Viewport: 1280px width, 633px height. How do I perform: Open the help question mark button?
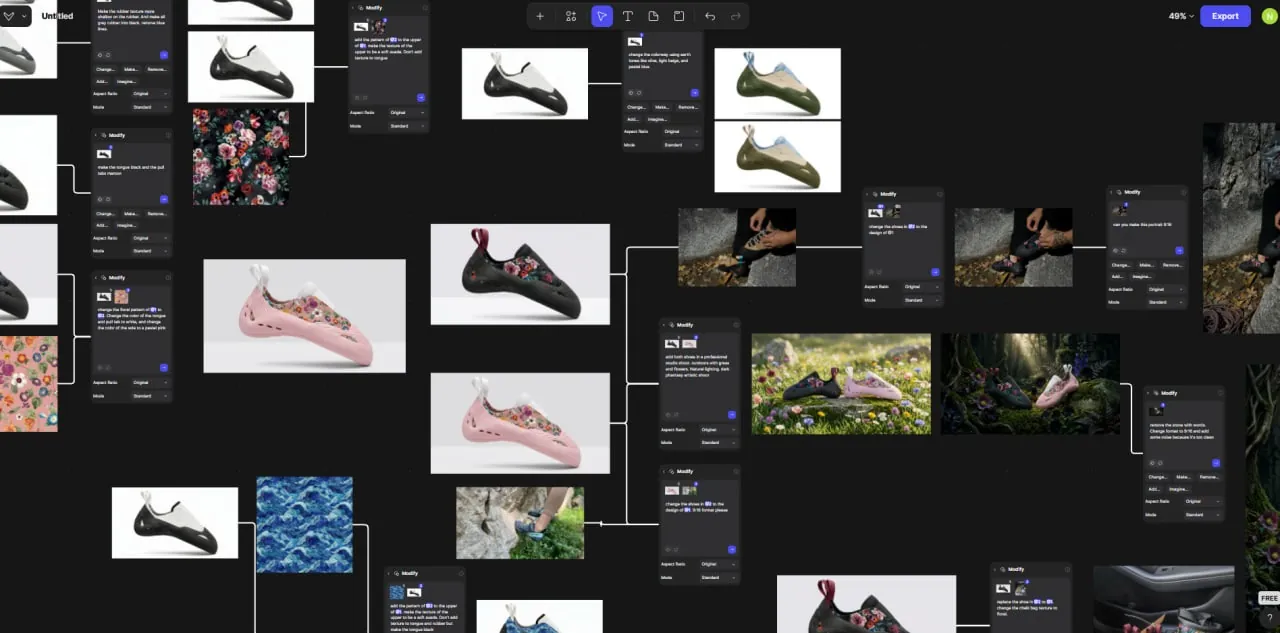coord(1270,619)
